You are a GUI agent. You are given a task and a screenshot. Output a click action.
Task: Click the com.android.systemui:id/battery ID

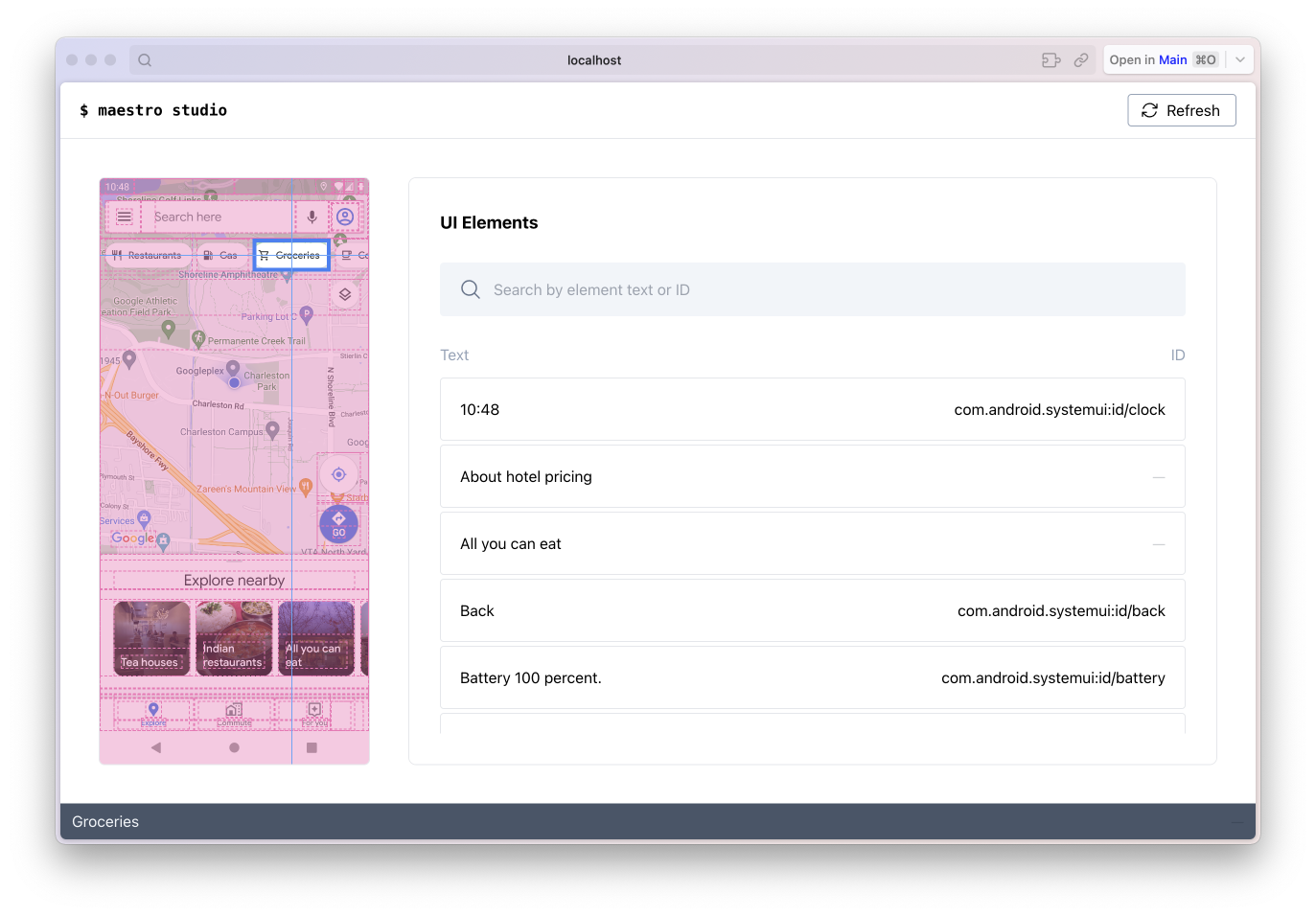[x=1052, y=677]
